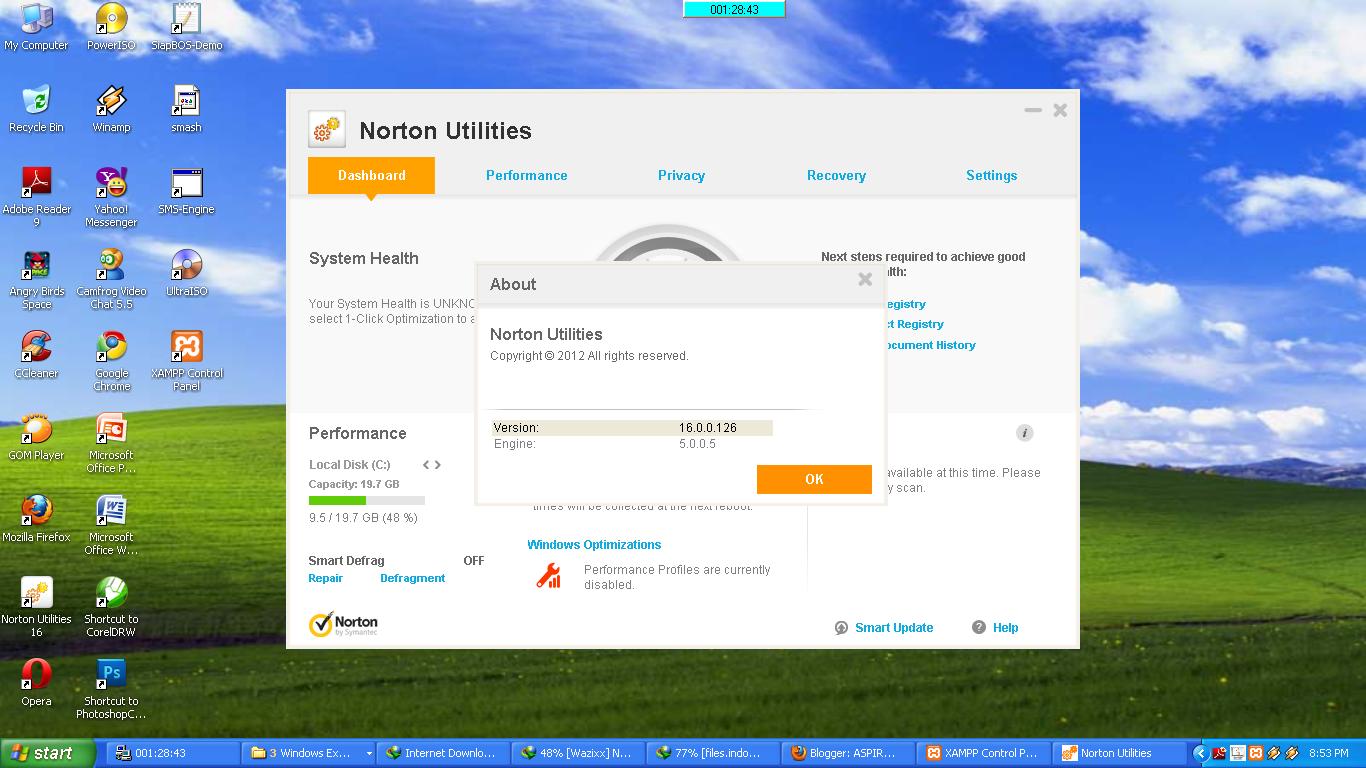The width and height of the screenshot is (1366, 768).
Task: Select the XAMPP Control Panel desktop icon
Action: pyautogui.click(x=186, y=361)
